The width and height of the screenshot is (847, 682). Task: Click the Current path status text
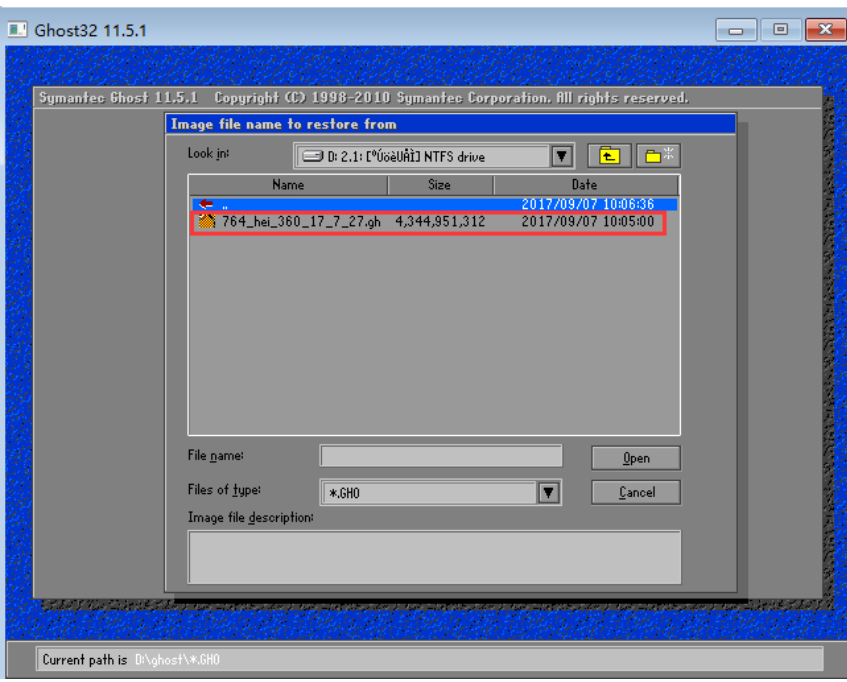(x=131, y=660)
